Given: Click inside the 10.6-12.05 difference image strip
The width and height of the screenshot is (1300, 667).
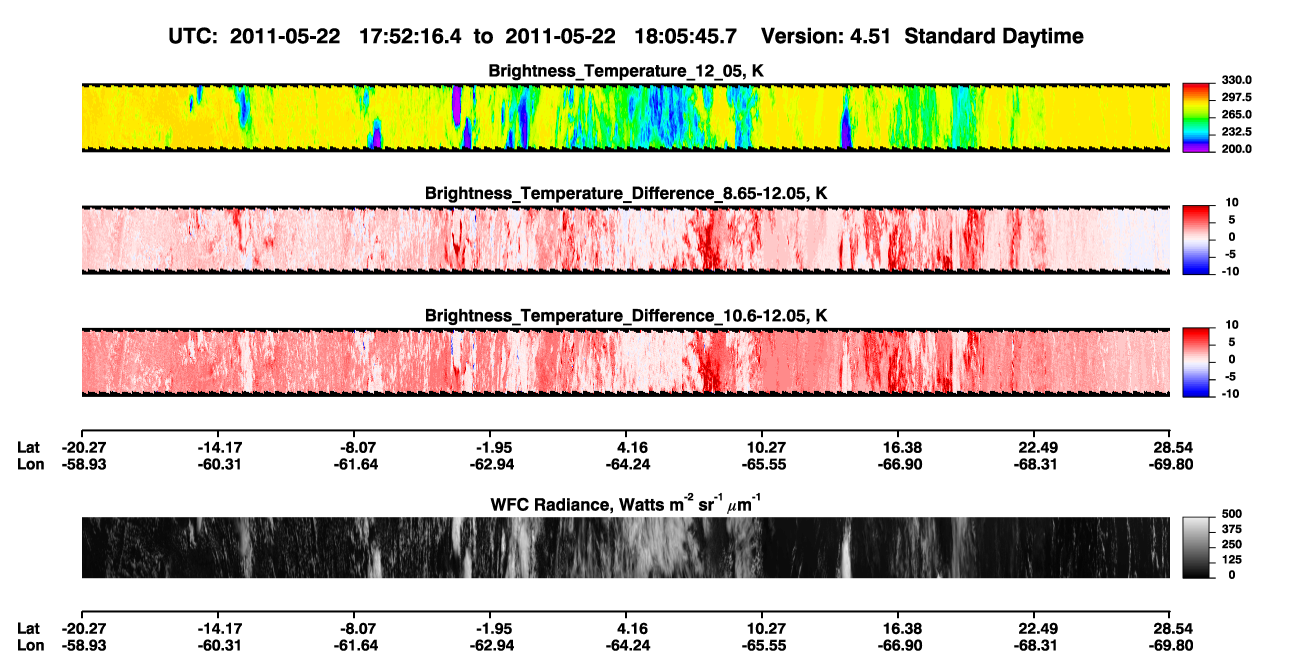Looking at the screenshot, I should tap(625, 360).
